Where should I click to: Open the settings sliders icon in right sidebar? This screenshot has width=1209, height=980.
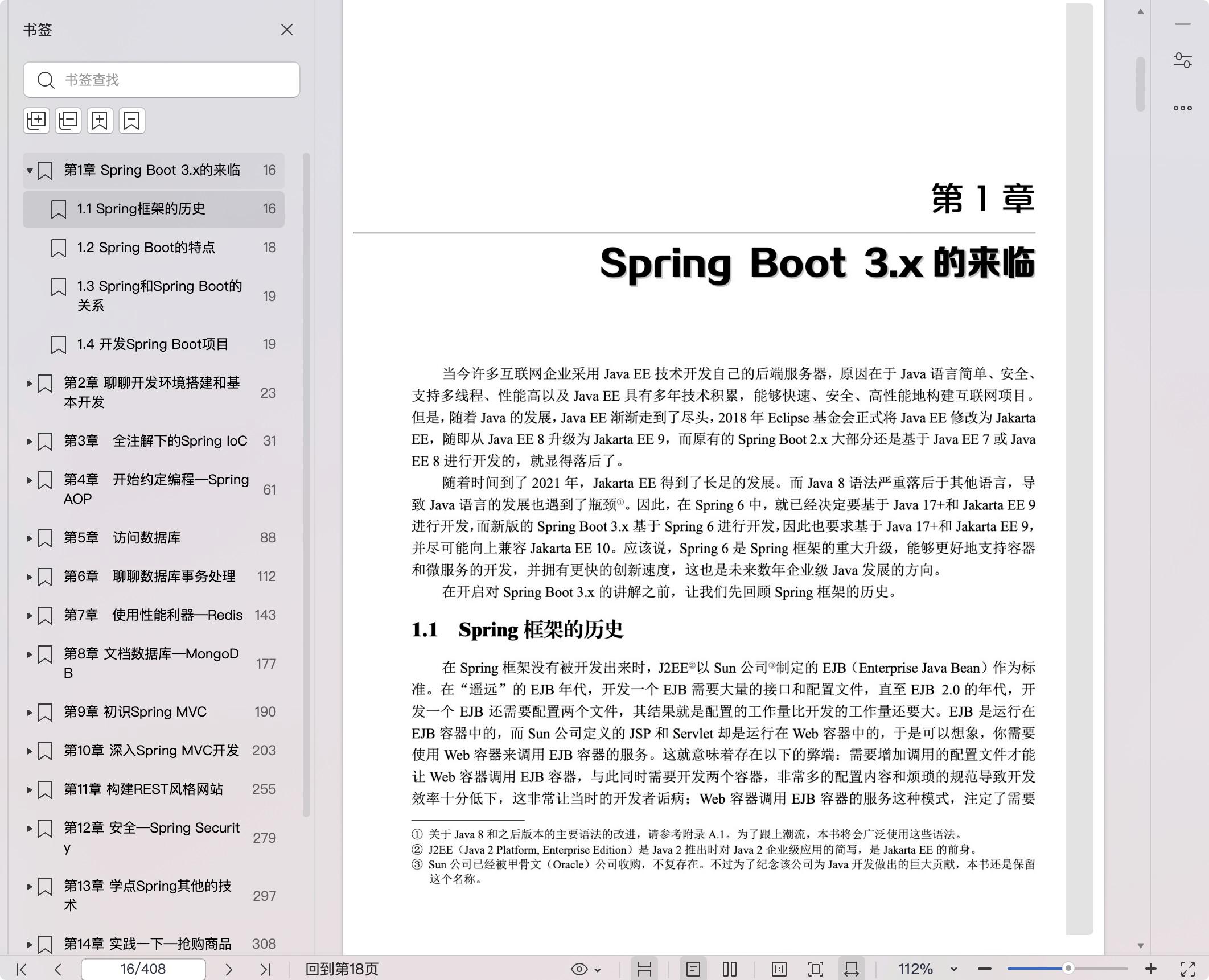click(x=1183, y=60)
